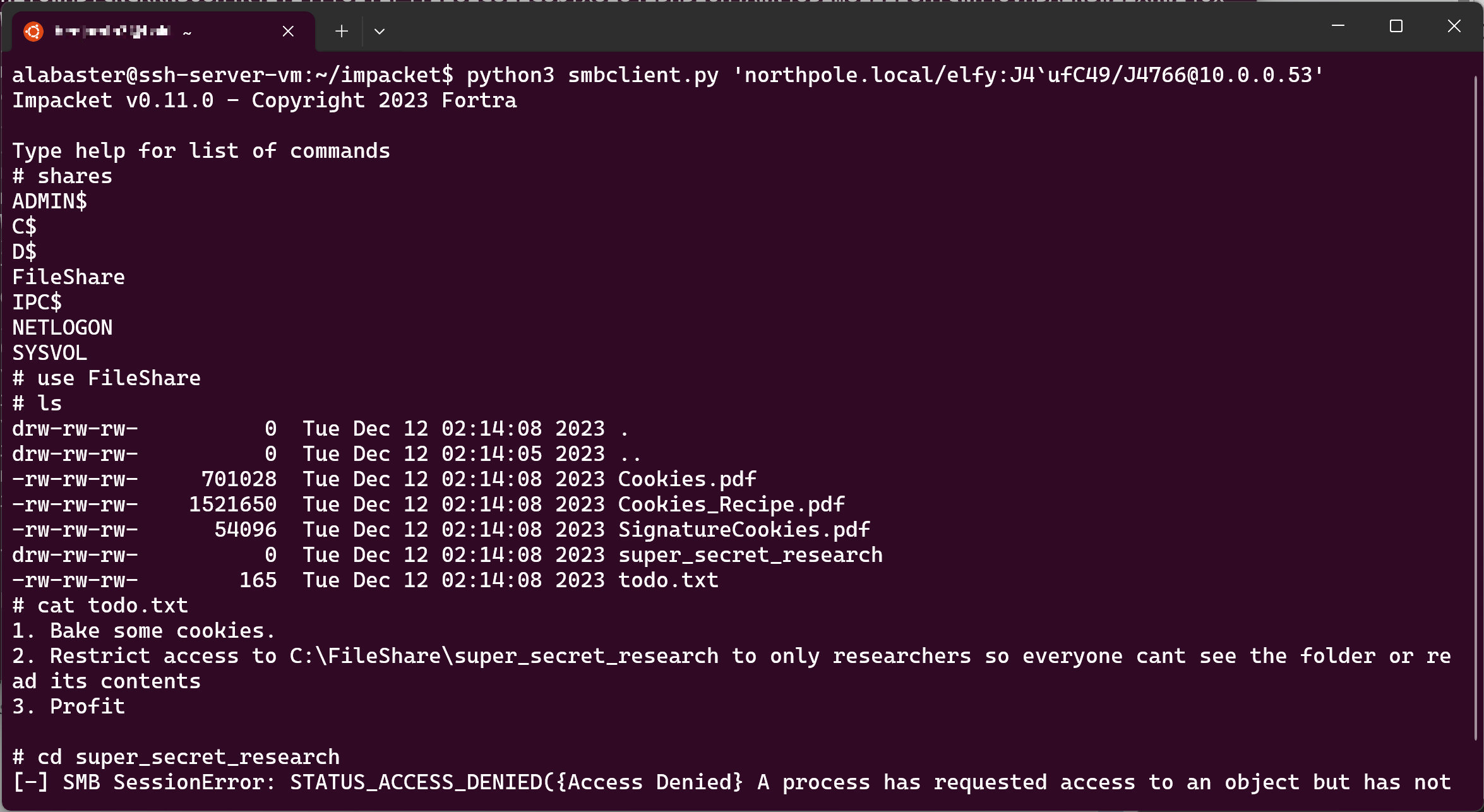
Task: Maximize the terminal window
Action: point(1396,26)
